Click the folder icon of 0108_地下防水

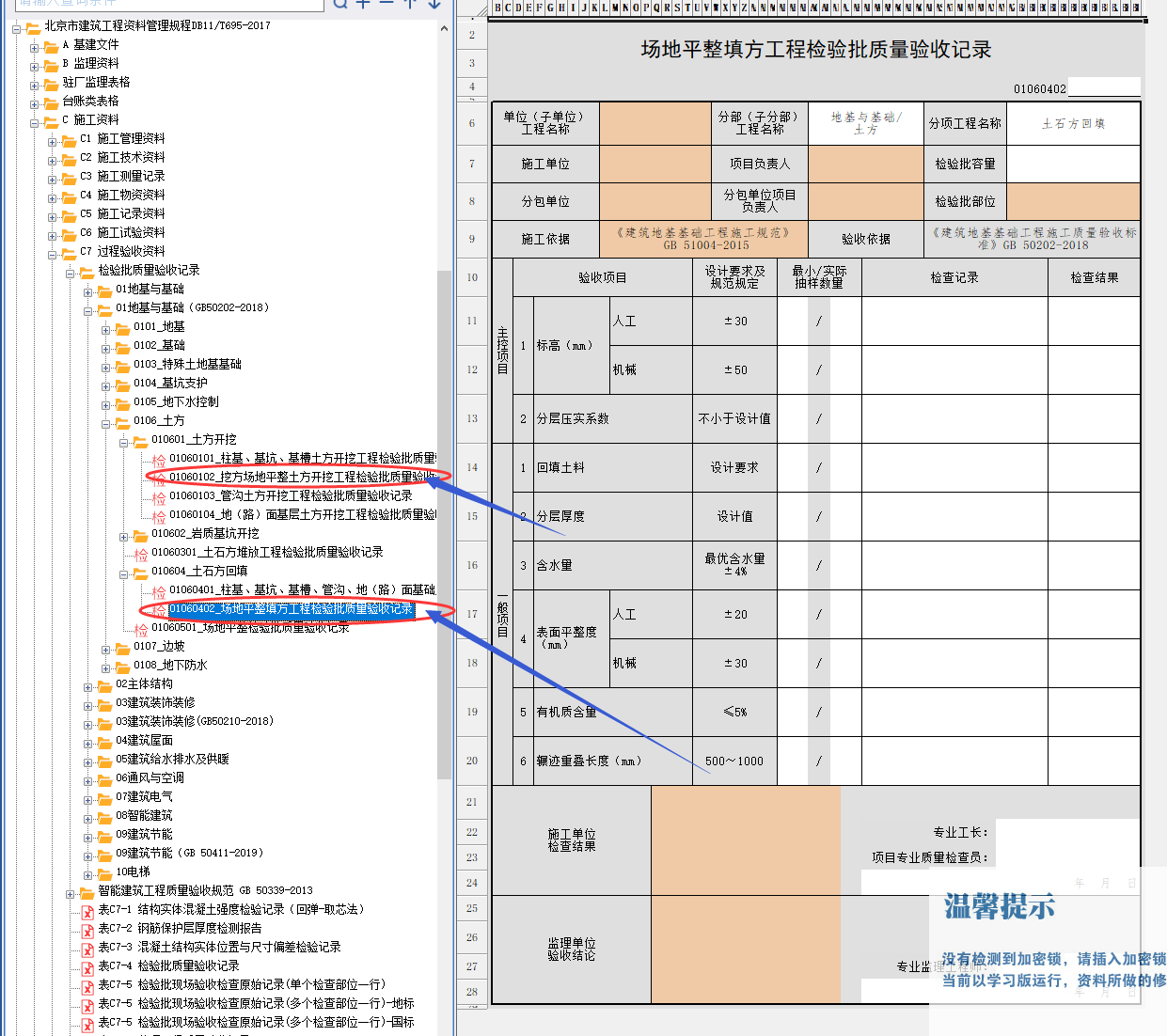tap(122, 667)
